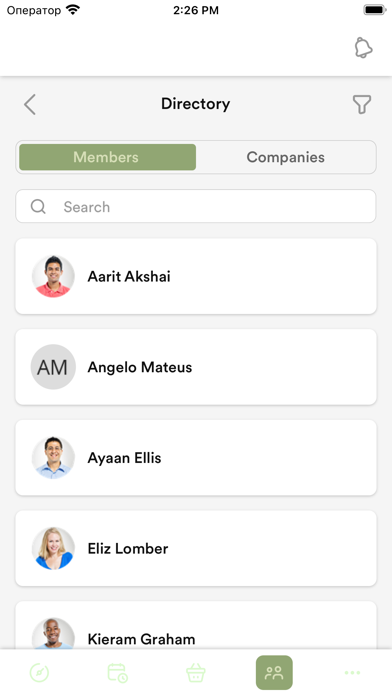
Task: Open the calendar bookings tab icon
Action: click(118, 672)
